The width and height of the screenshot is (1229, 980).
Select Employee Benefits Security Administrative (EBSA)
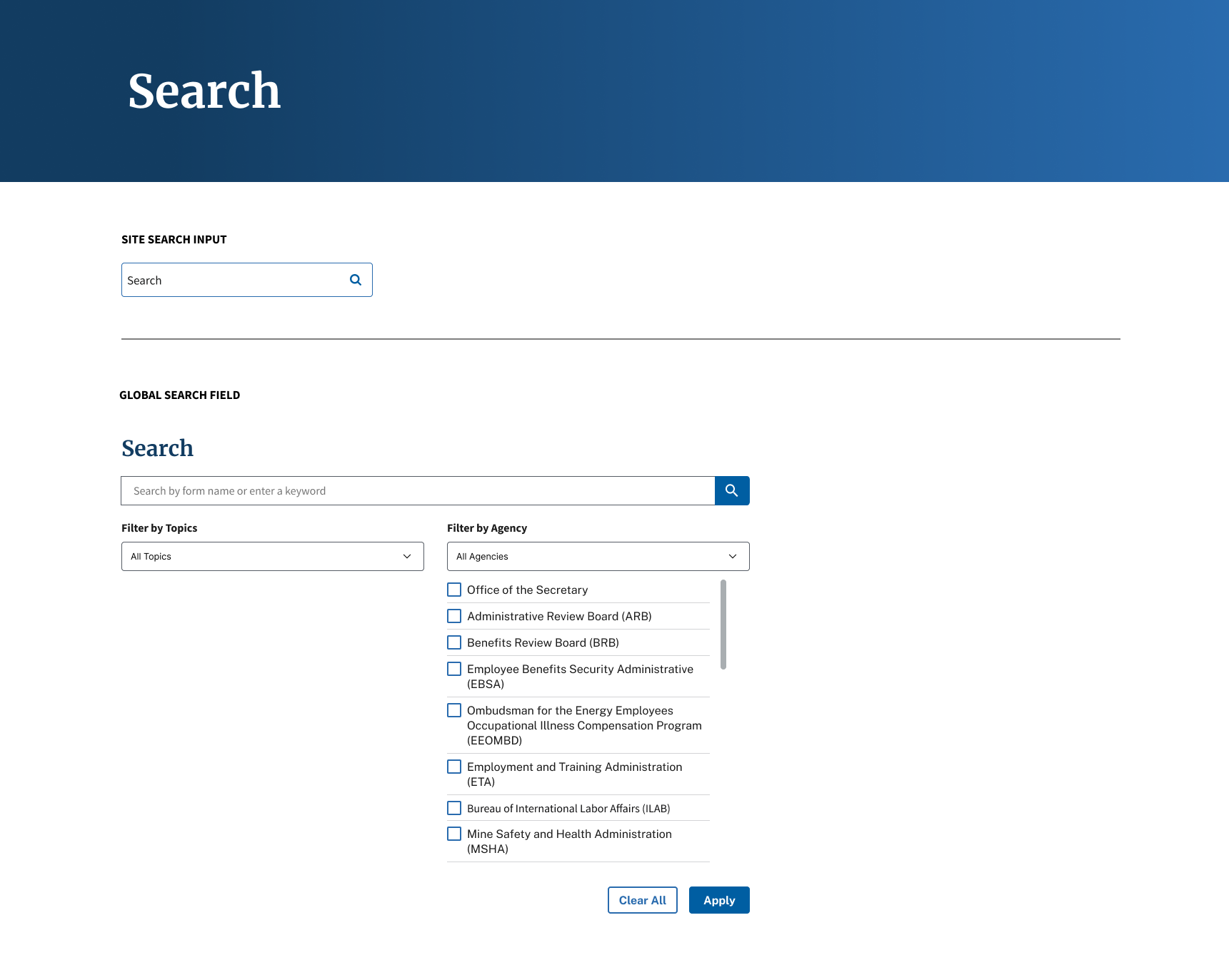point(454,669)
